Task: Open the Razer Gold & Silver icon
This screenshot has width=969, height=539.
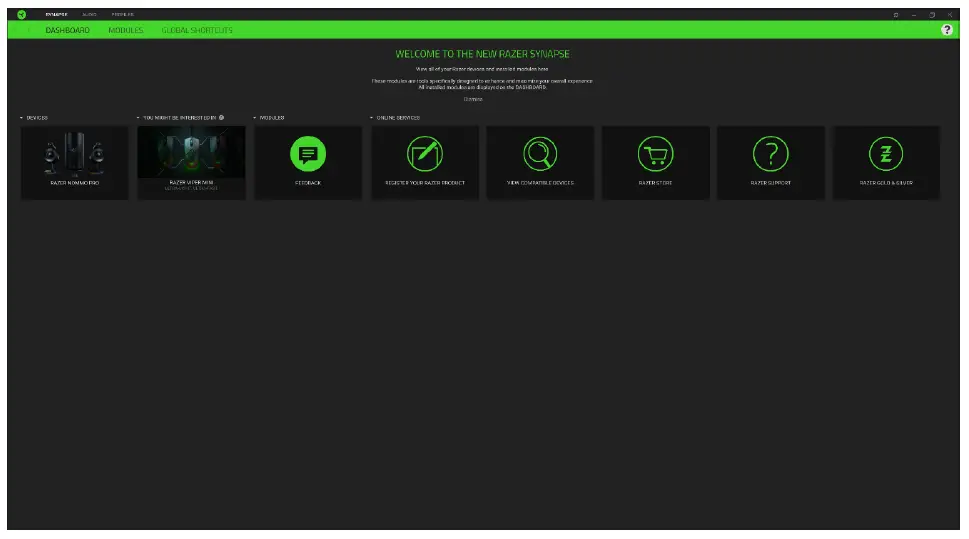Action: 886,154
